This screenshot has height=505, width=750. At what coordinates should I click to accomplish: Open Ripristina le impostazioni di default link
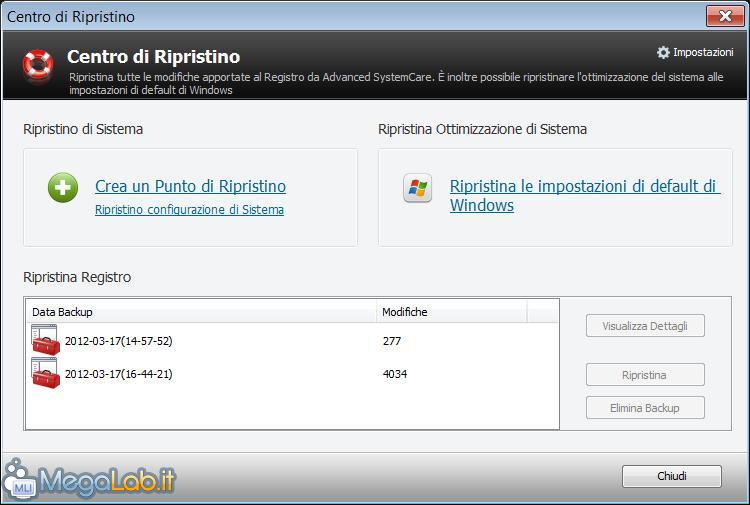click(584, 187)
